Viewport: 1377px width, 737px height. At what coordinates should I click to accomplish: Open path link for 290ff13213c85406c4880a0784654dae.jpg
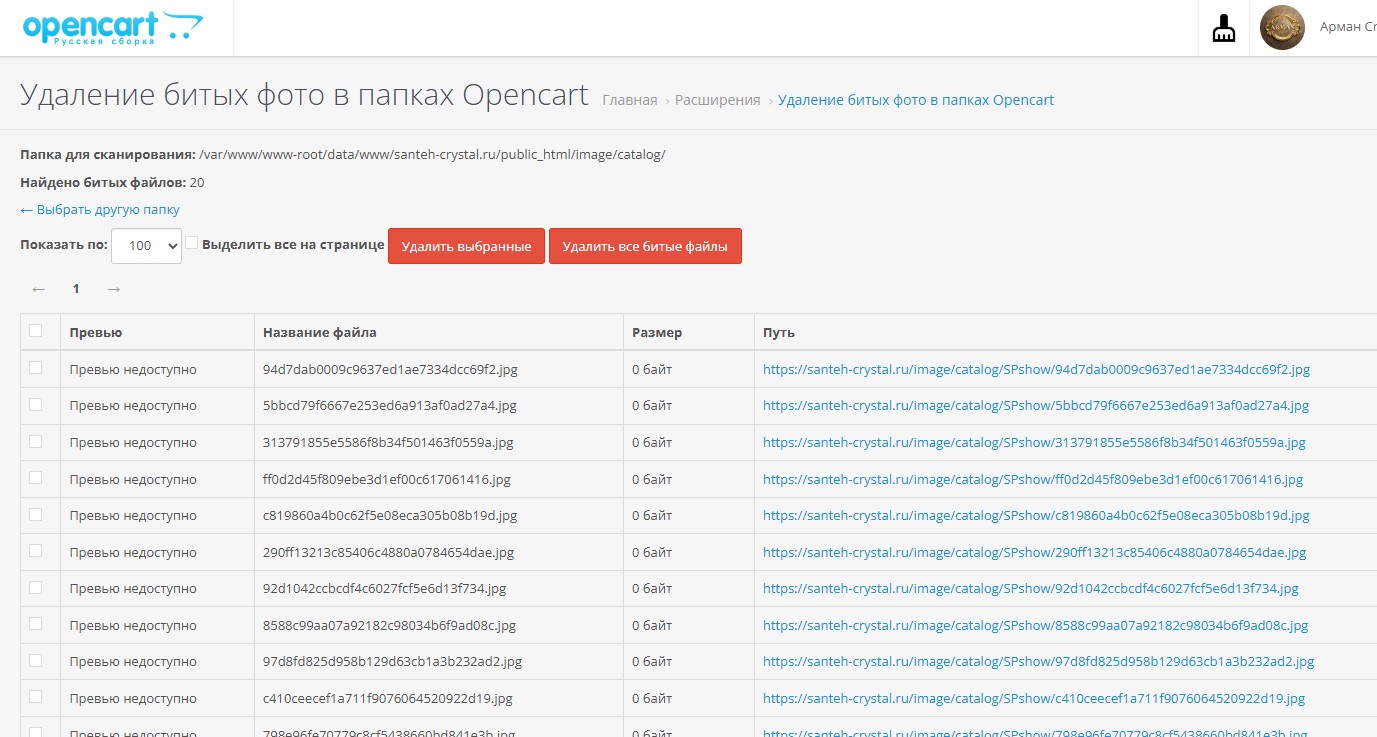pos(1034,552)
